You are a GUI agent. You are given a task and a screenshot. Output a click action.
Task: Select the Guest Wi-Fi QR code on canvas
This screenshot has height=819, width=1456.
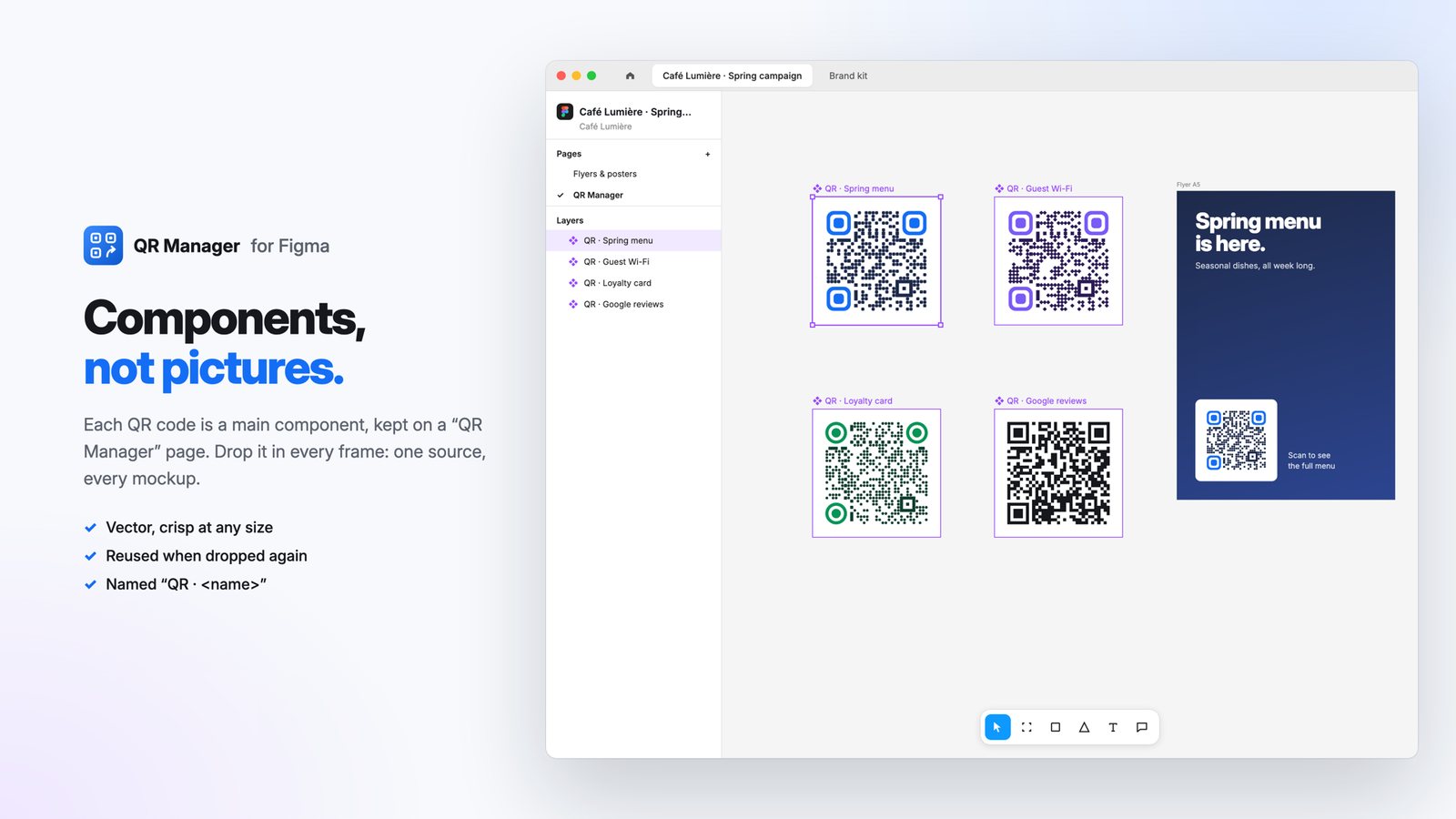click(x=1058, y=261)
